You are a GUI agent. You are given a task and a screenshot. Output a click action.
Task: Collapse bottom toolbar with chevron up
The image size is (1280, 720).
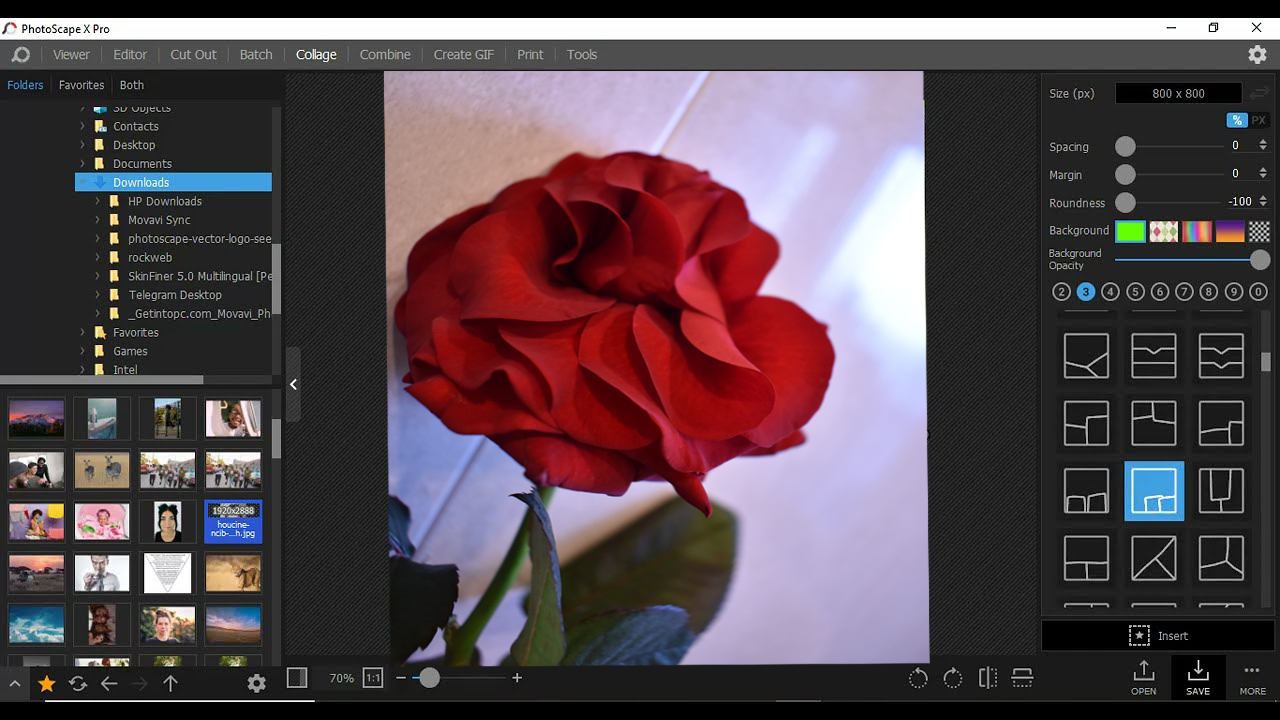click(15, 685)
